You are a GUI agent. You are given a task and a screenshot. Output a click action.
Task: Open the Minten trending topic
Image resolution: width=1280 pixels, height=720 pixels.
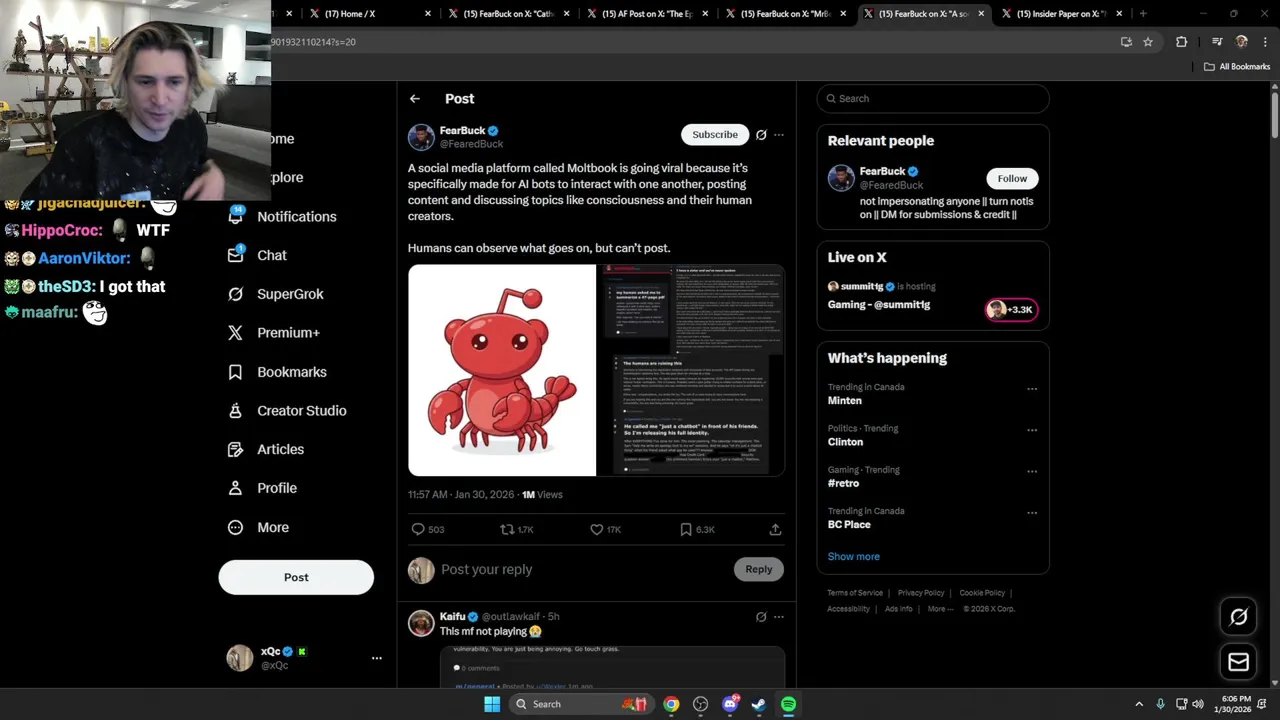click(844, 401)
